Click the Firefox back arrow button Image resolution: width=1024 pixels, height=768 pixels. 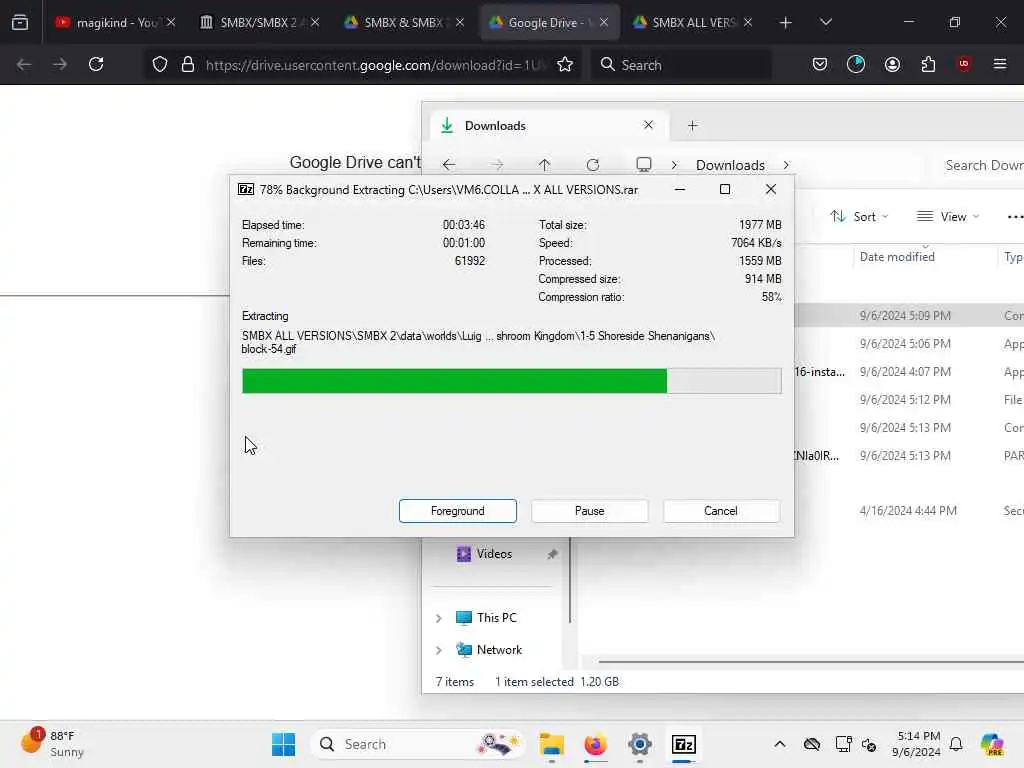(24, 64)
